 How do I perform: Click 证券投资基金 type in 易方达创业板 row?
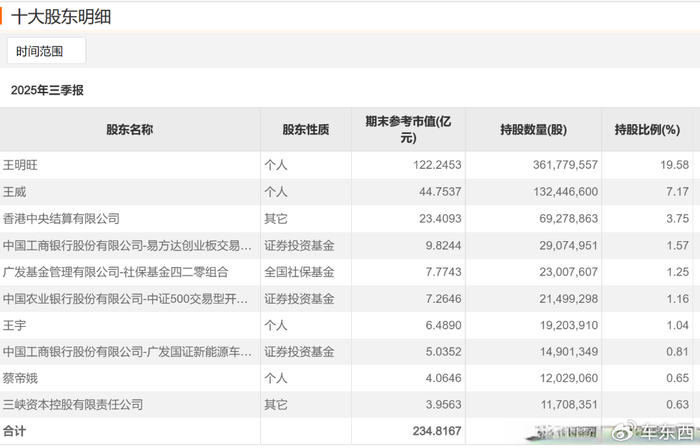click(299, 245)
